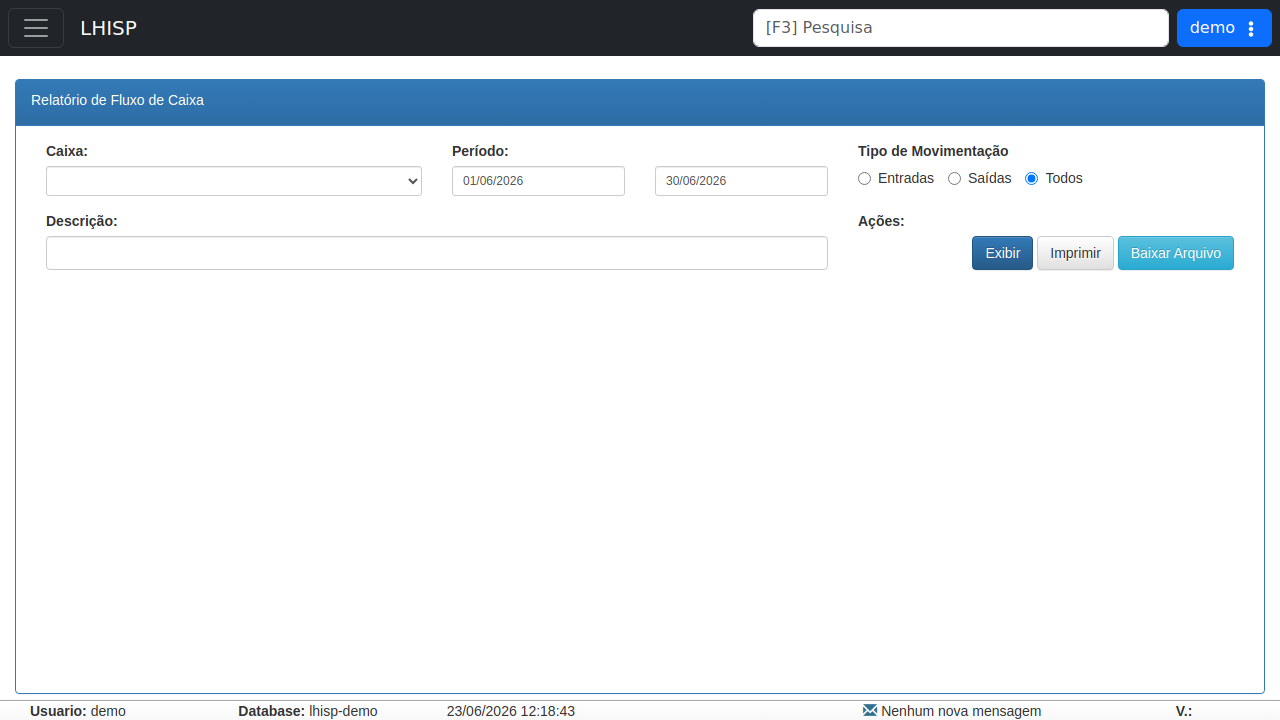Click the date and time '23/06/2026 12:18:43'
This screenshot has height=720, width=1280.
[x=511, y=711]
